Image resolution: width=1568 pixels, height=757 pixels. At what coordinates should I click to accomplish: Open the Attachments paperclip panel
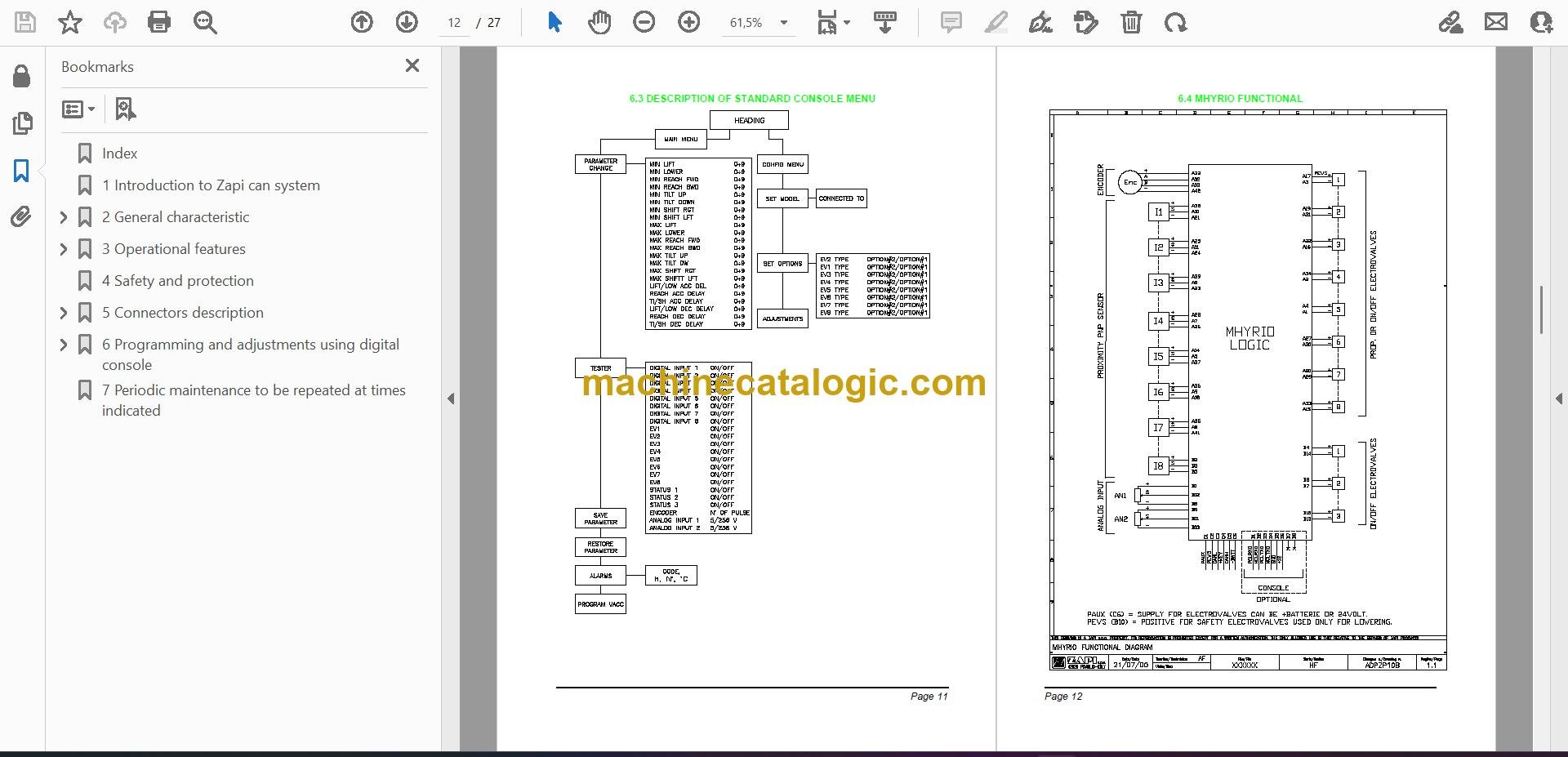[21, 217]
